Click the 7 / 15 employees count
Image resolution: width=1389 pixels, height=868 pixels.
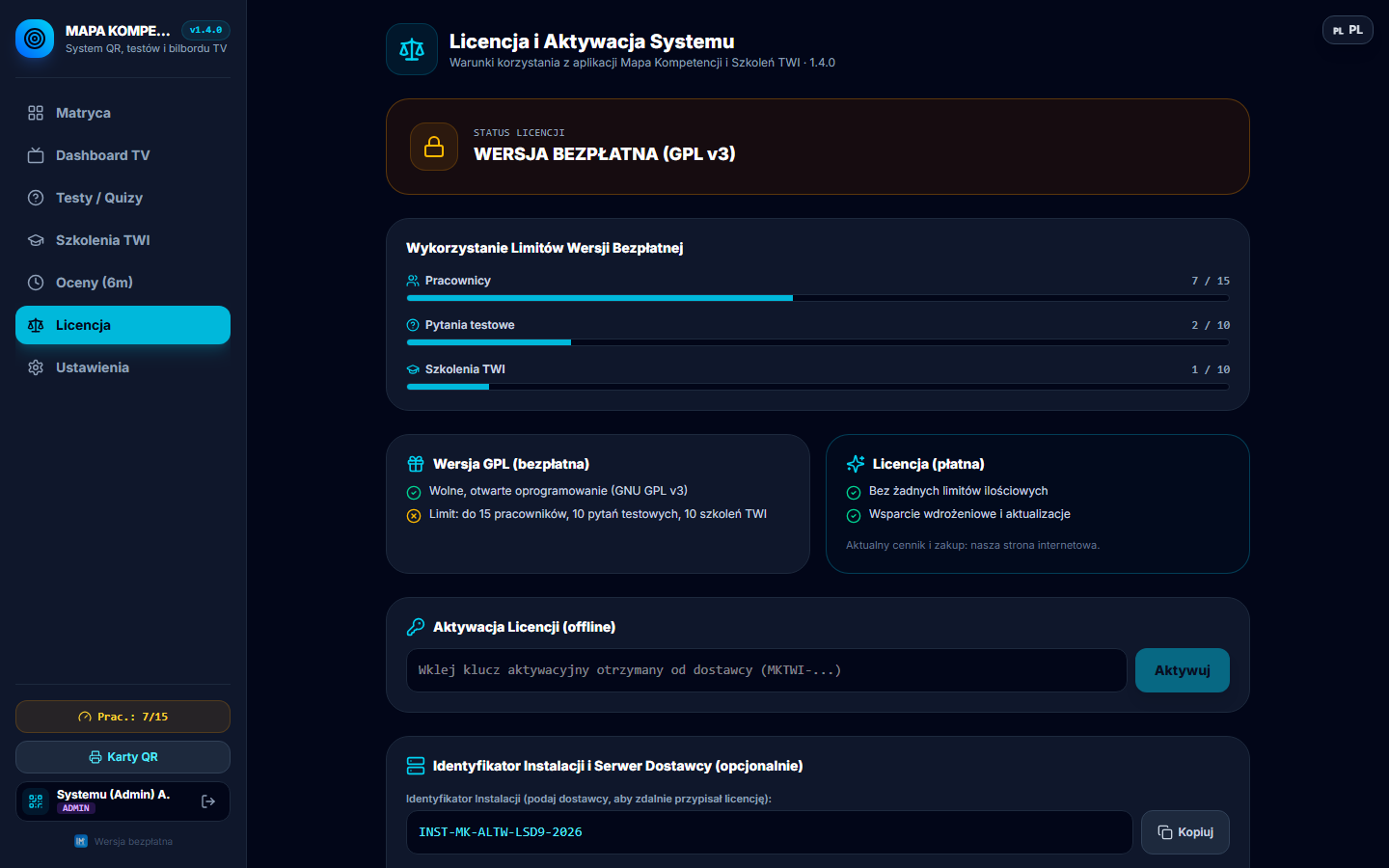click(1211, 281)
